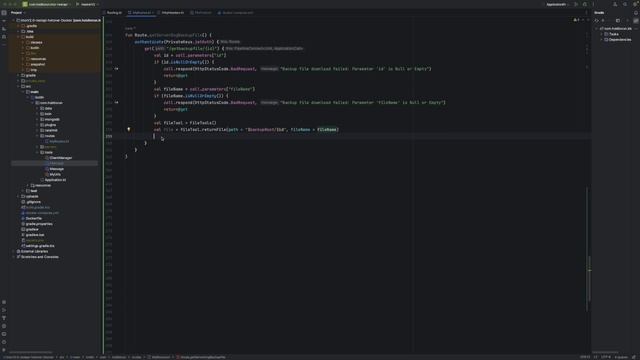This screenshot has width=640, height=360.
Task: Expand the gradle folder in the project tree
Action: click(18, 75)
